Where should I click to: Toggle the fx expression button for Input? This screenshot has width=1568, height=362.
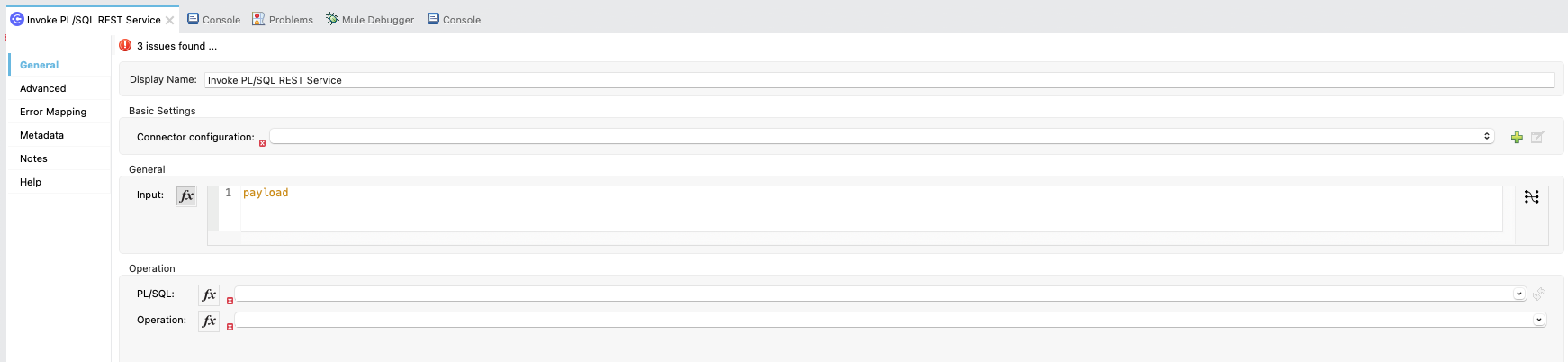(186, 195)
